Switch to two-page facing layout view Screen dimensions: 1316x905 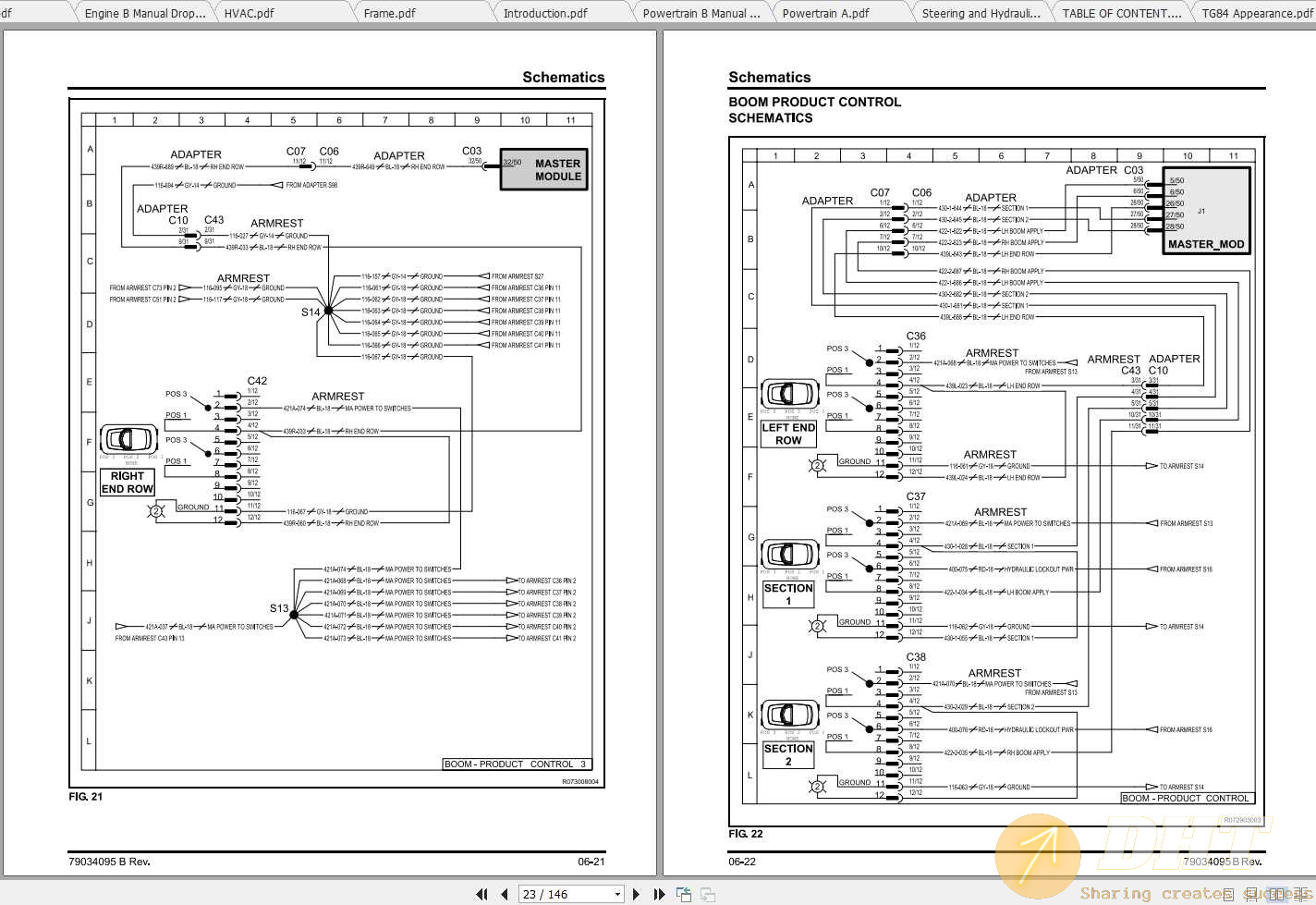click(1276, 894)
